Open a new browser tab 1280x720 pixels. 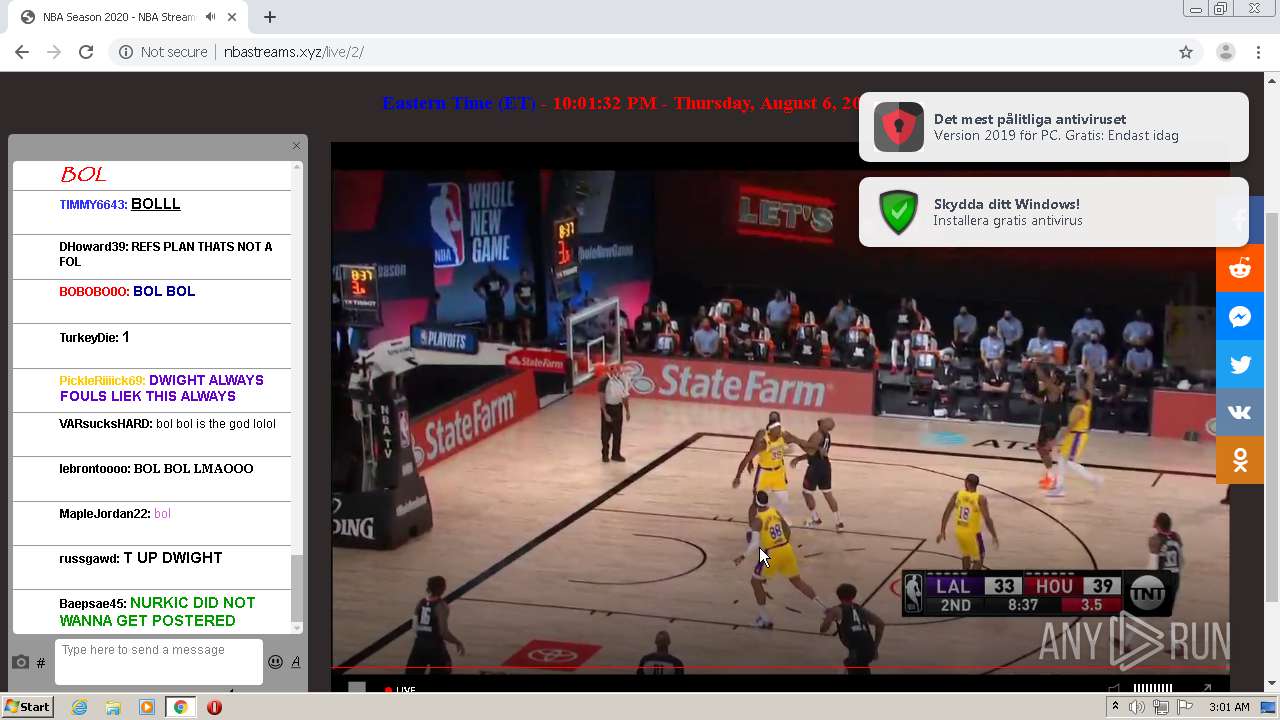click(x=270, y=17)
